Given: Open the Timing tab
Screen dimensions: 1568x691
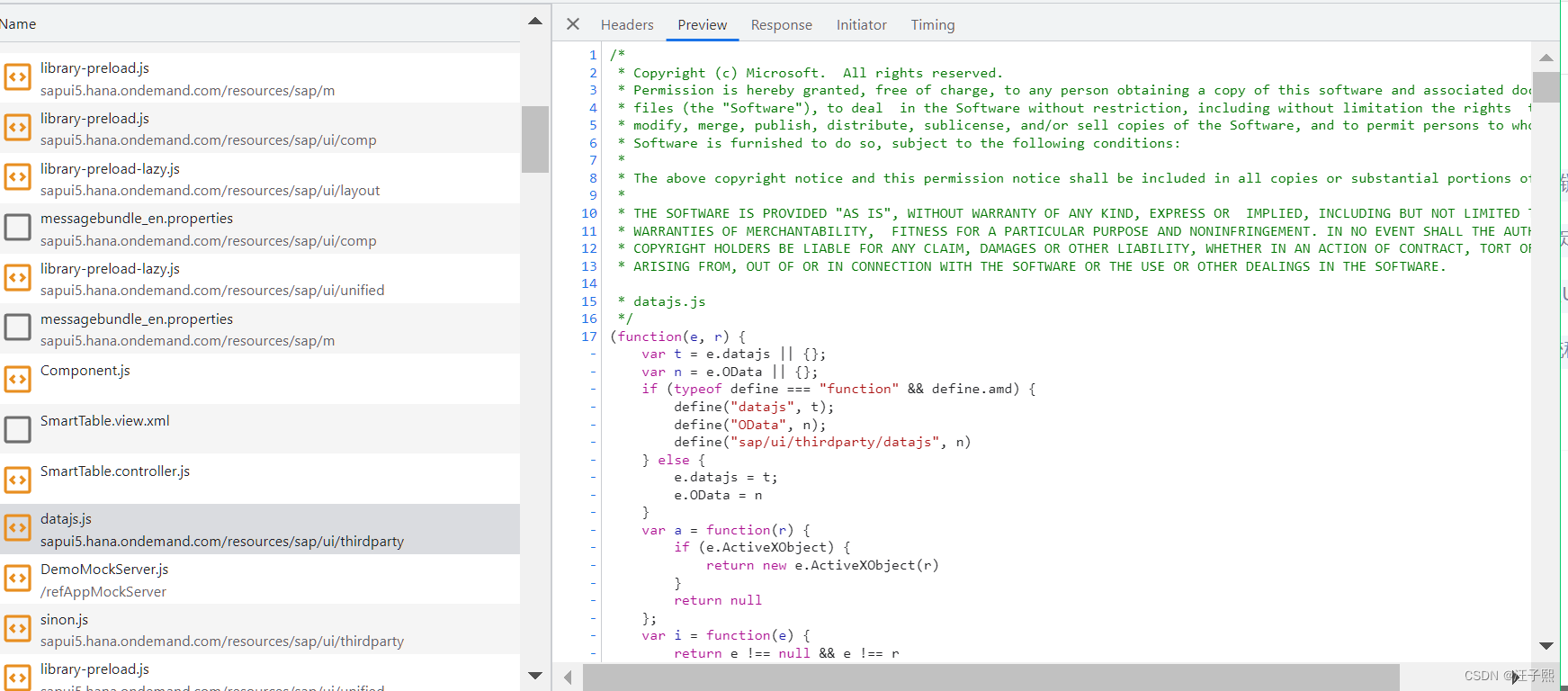Looking at the screenshot, I should [932, 25].
